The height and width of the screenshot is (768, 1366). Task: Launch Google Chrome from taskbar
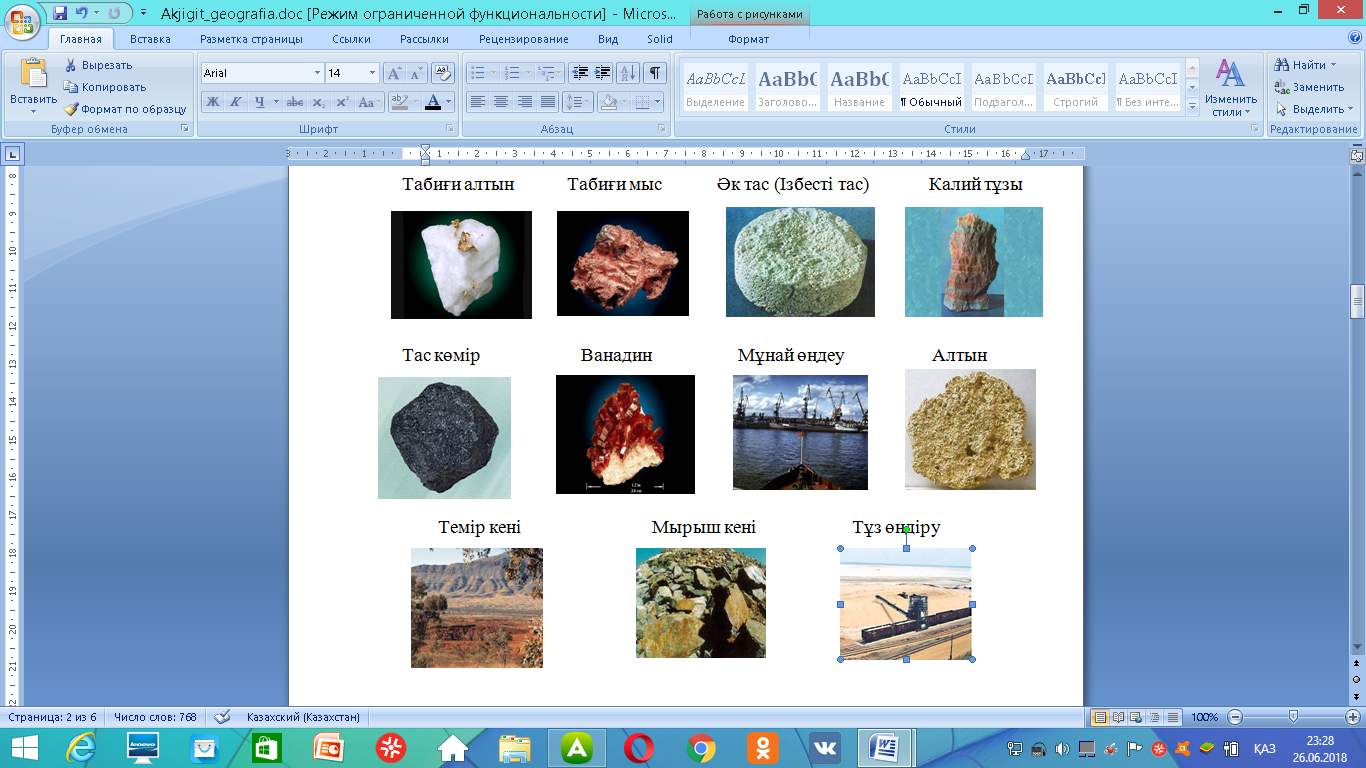[701, 747]
